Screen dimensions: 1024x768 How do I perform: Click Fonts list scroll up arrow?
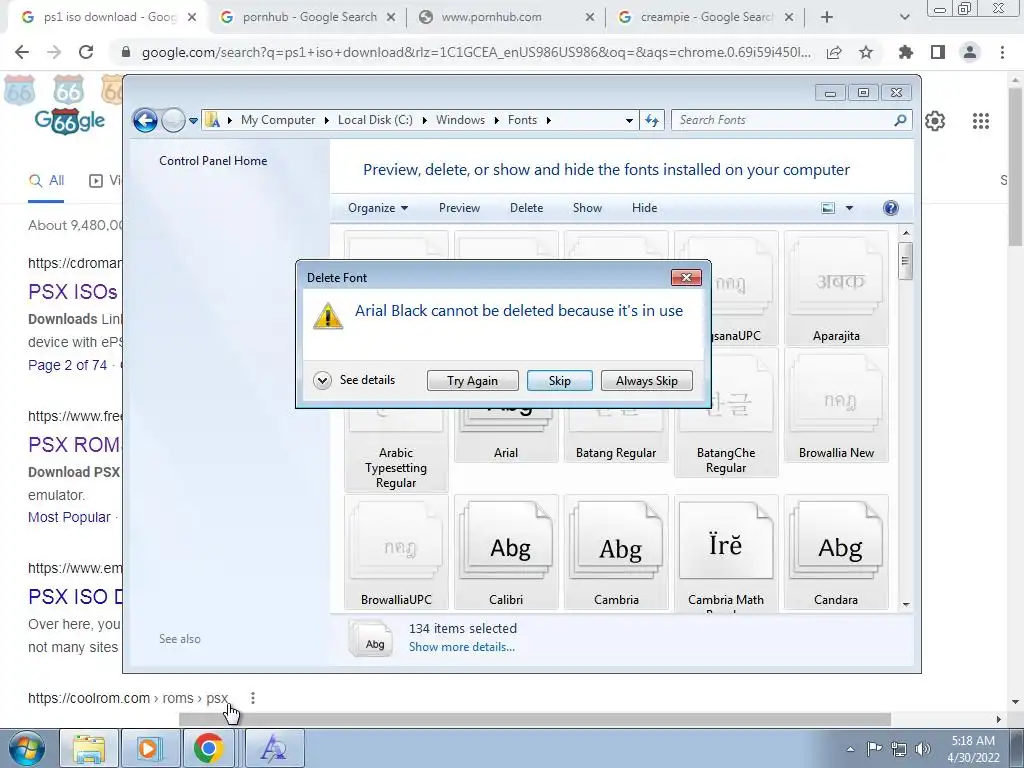coord(905,233)
